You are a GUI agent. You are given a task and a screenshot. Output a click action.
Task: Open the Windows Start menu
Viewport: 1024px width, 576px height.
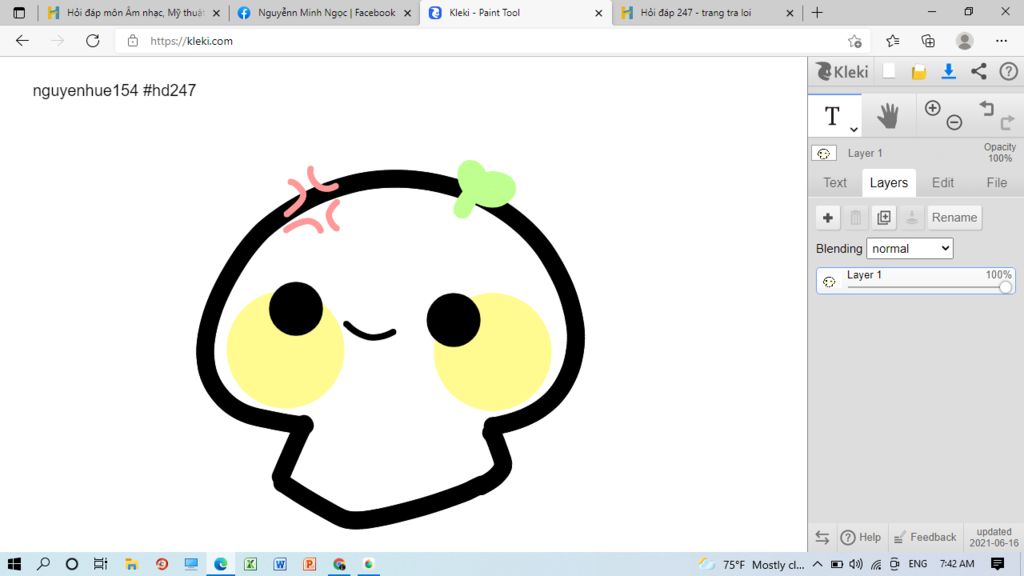14,564
